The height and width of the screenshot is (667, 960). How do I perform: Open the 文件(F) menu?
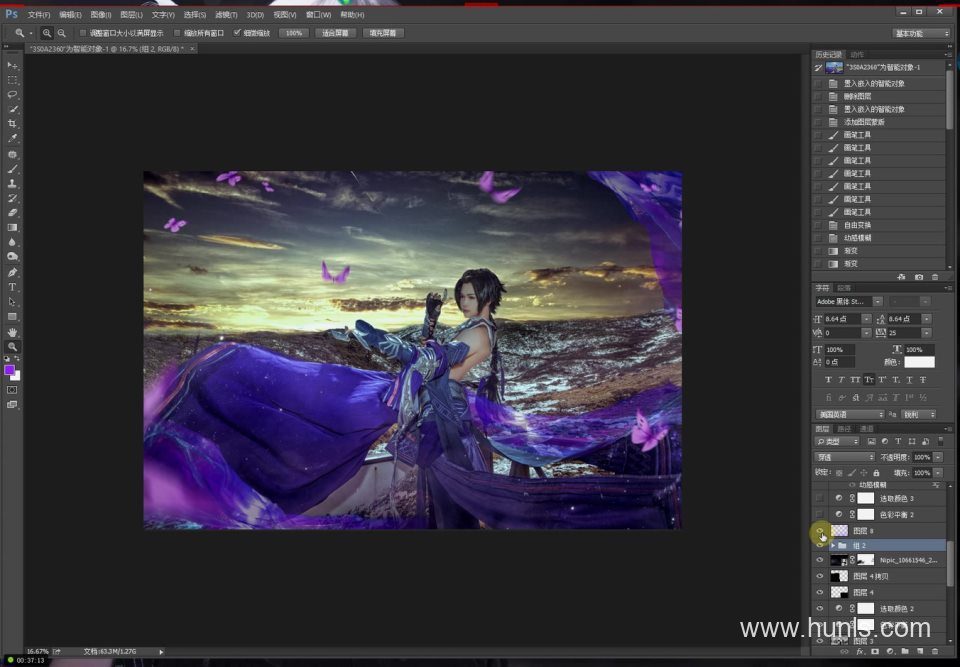[x=39, y=15]
